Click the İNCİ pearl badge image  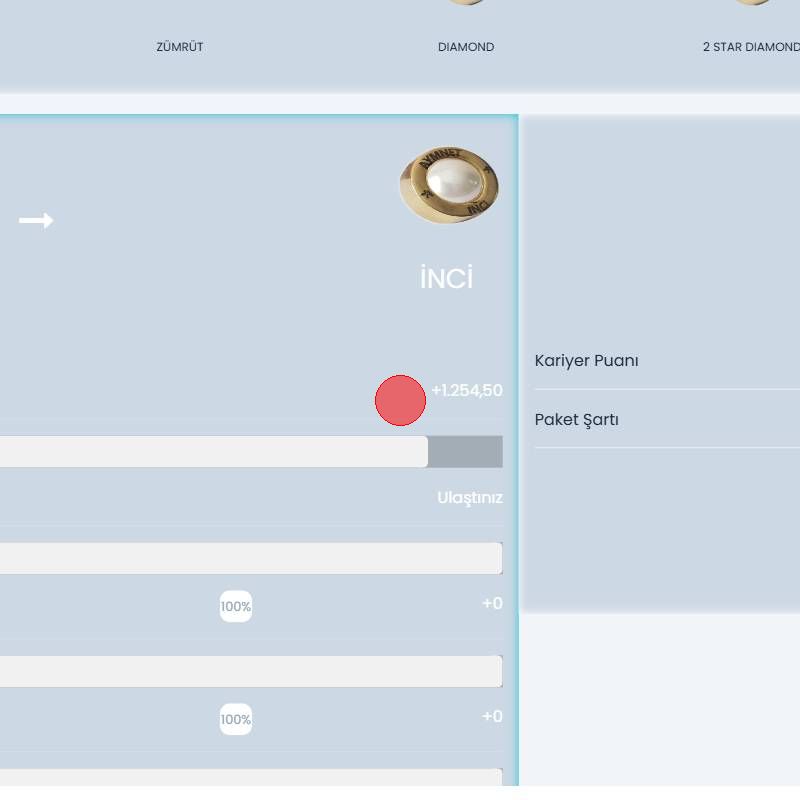coord(448,185)
